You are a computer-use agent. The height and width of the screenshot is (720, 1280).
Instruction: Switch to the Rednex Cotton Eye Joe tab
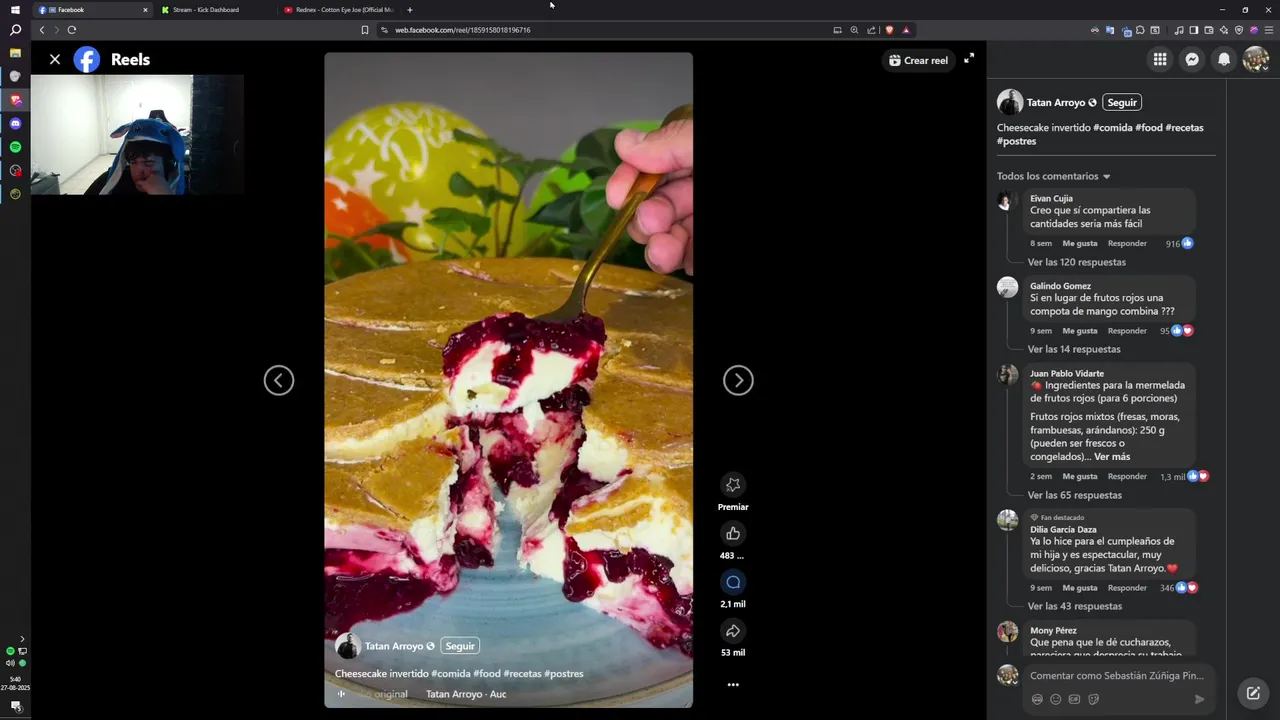pyautogui.click(x=338, y=10)
